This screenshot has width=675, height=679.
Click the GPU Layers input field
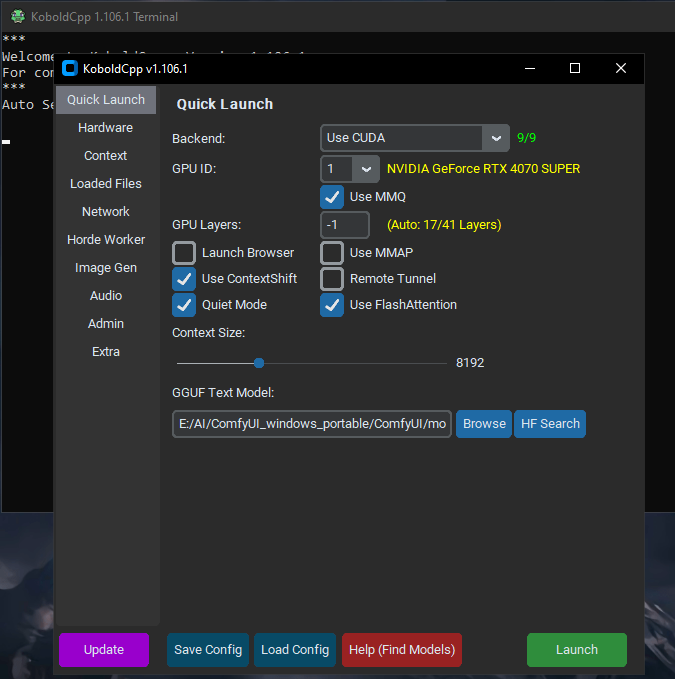tap(345, 225)
